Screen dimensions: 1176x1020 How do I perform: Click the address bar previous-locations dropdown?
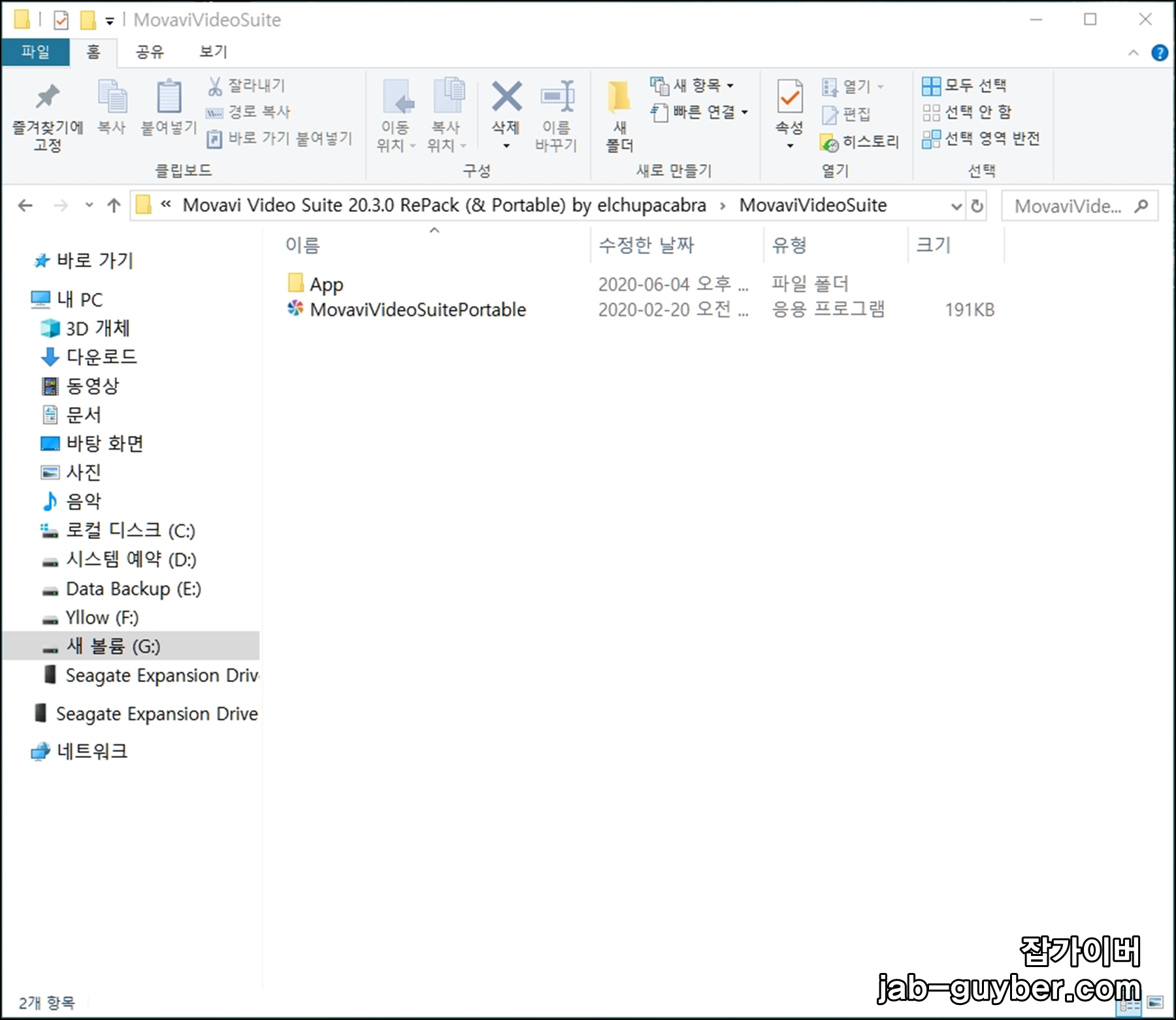tap(956, 206)
